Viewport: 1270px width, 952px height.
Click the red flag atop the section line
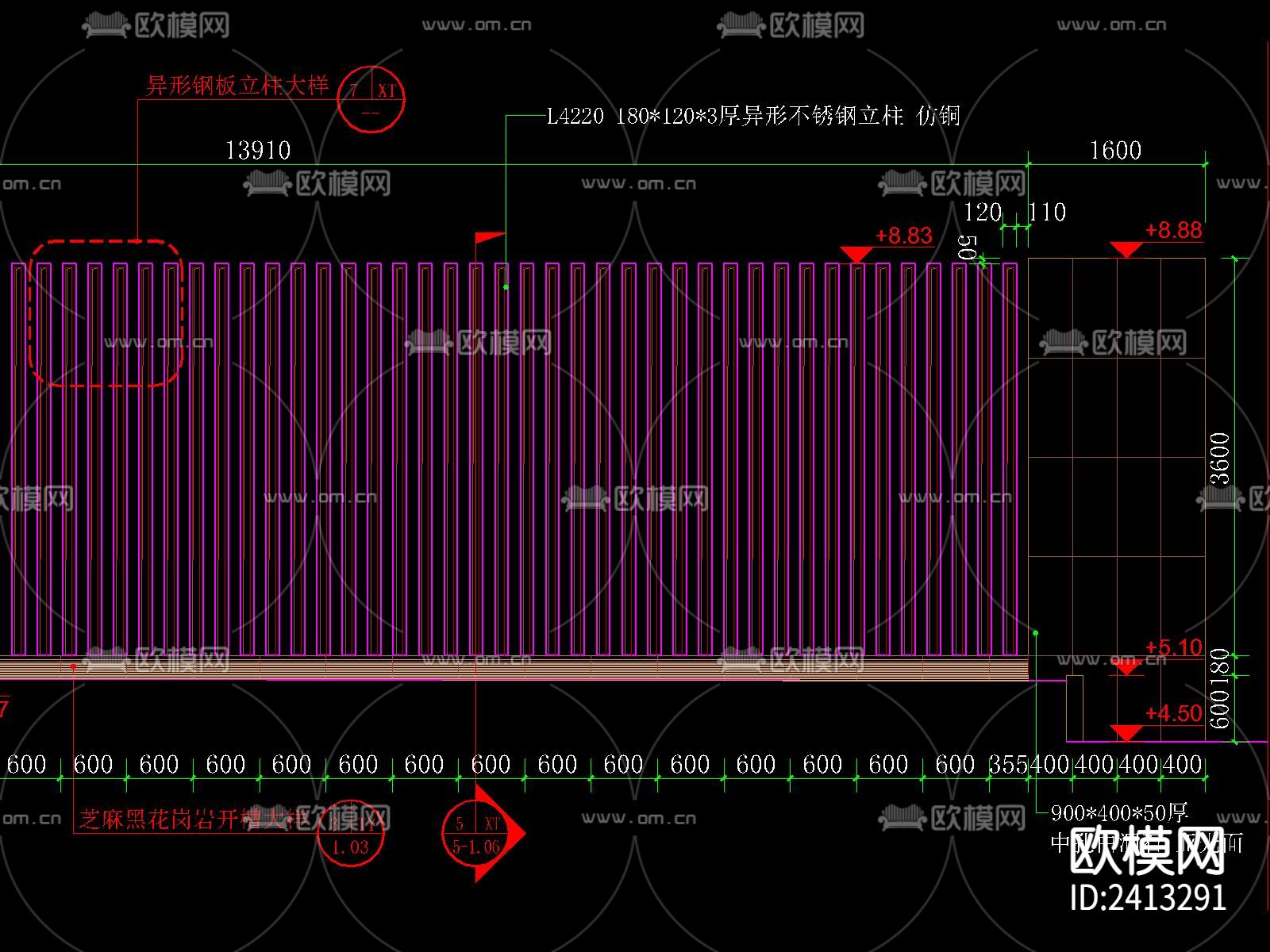pyautogui.click(x=490, y=237)
